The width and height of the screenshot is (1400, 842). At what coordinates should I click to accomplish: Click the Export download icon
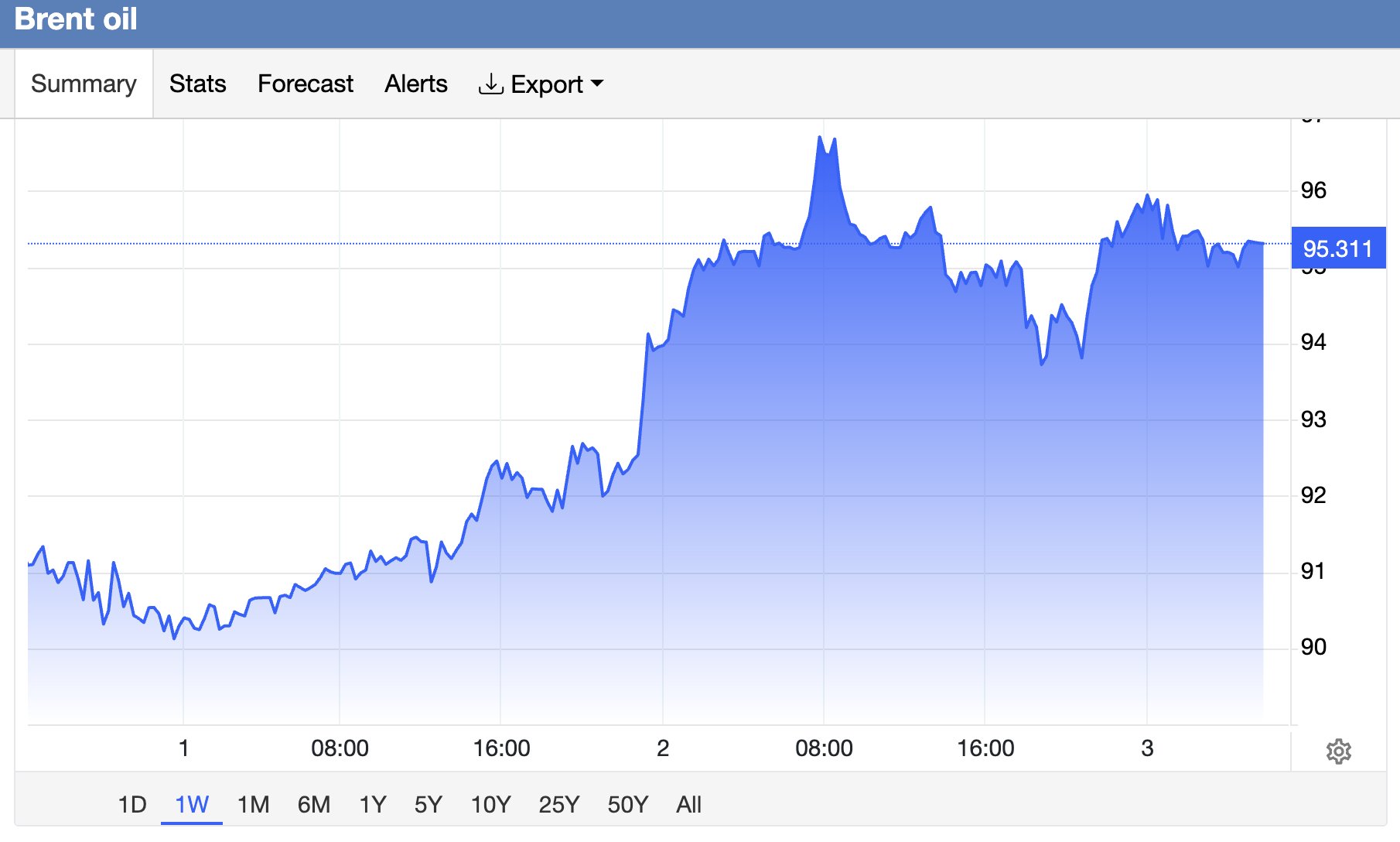[x=490, y=84]
